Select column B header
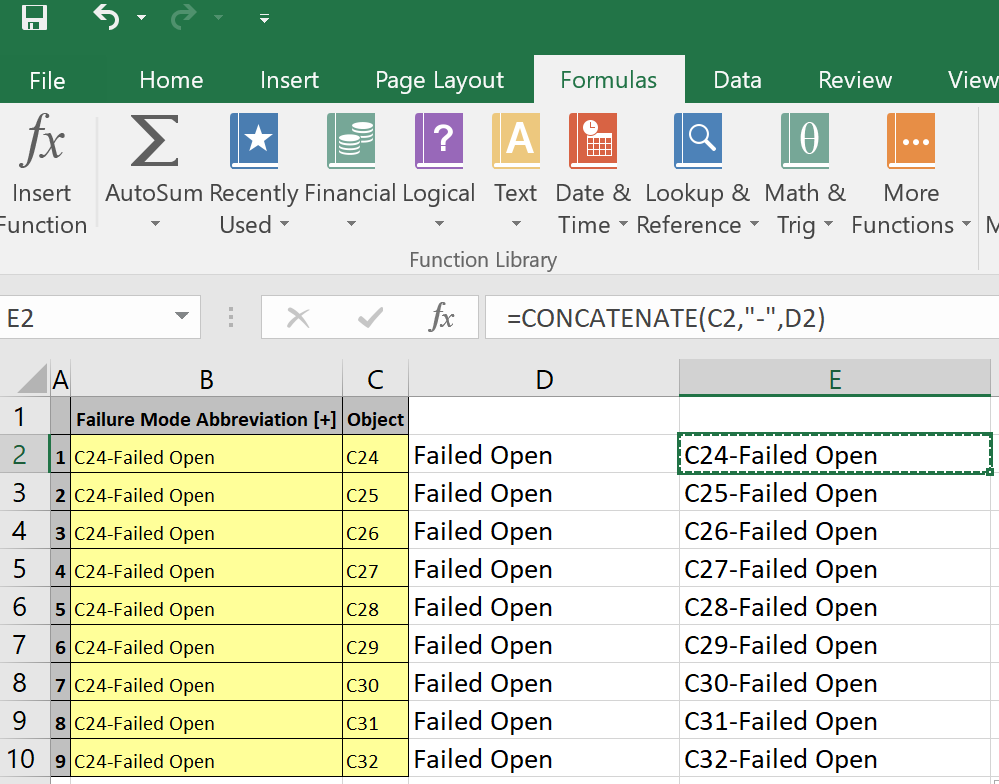 tap(206, 380)
